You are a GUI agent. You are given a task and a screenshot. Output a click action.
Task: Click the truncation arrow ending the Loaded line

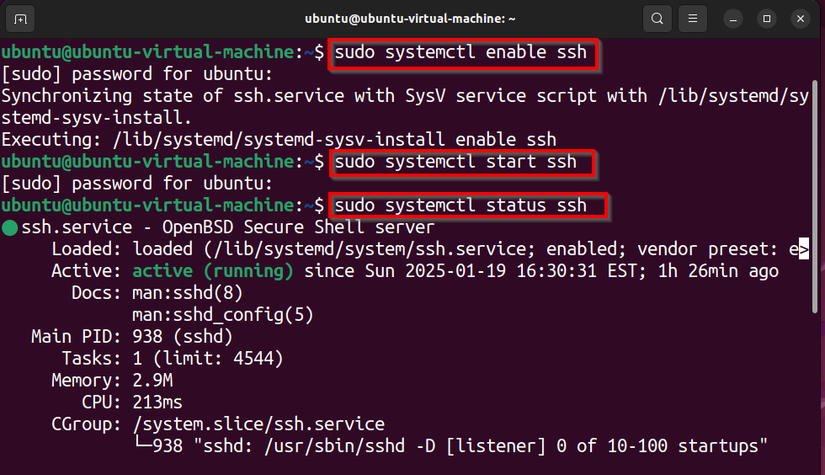803,249
